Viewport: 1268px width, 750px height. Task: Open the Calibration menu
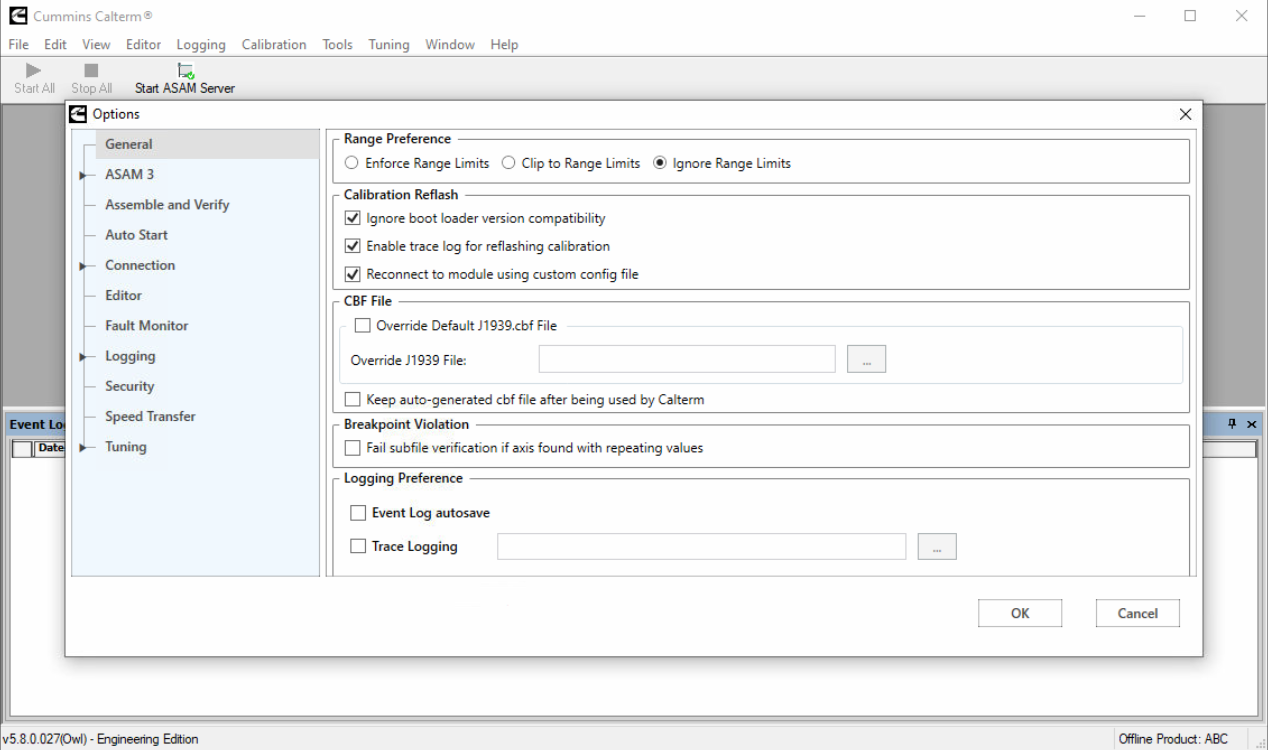click(273, 44)
